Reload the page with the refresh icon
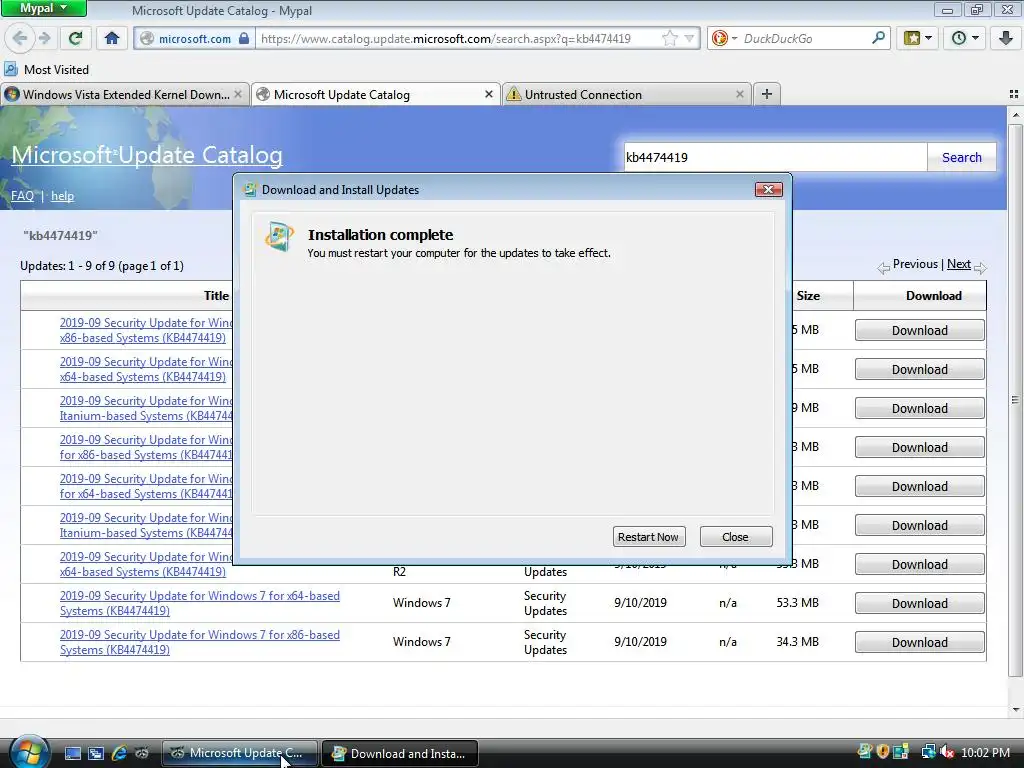Viewport: 1024px width, 768px height. click(x=75, y=38)
